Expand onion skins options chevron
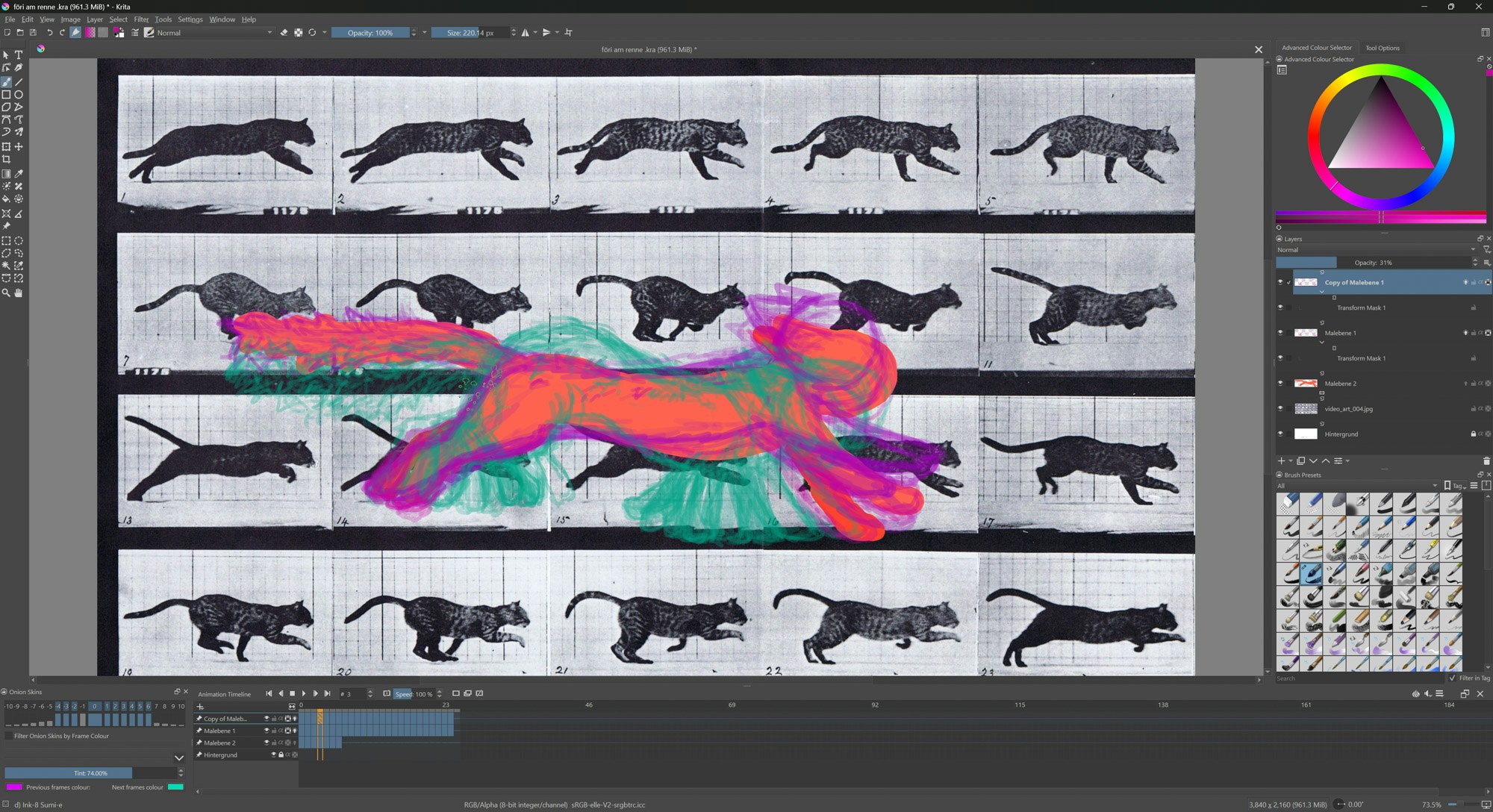Screen dimensions: 1493x812 coord(179,758)
